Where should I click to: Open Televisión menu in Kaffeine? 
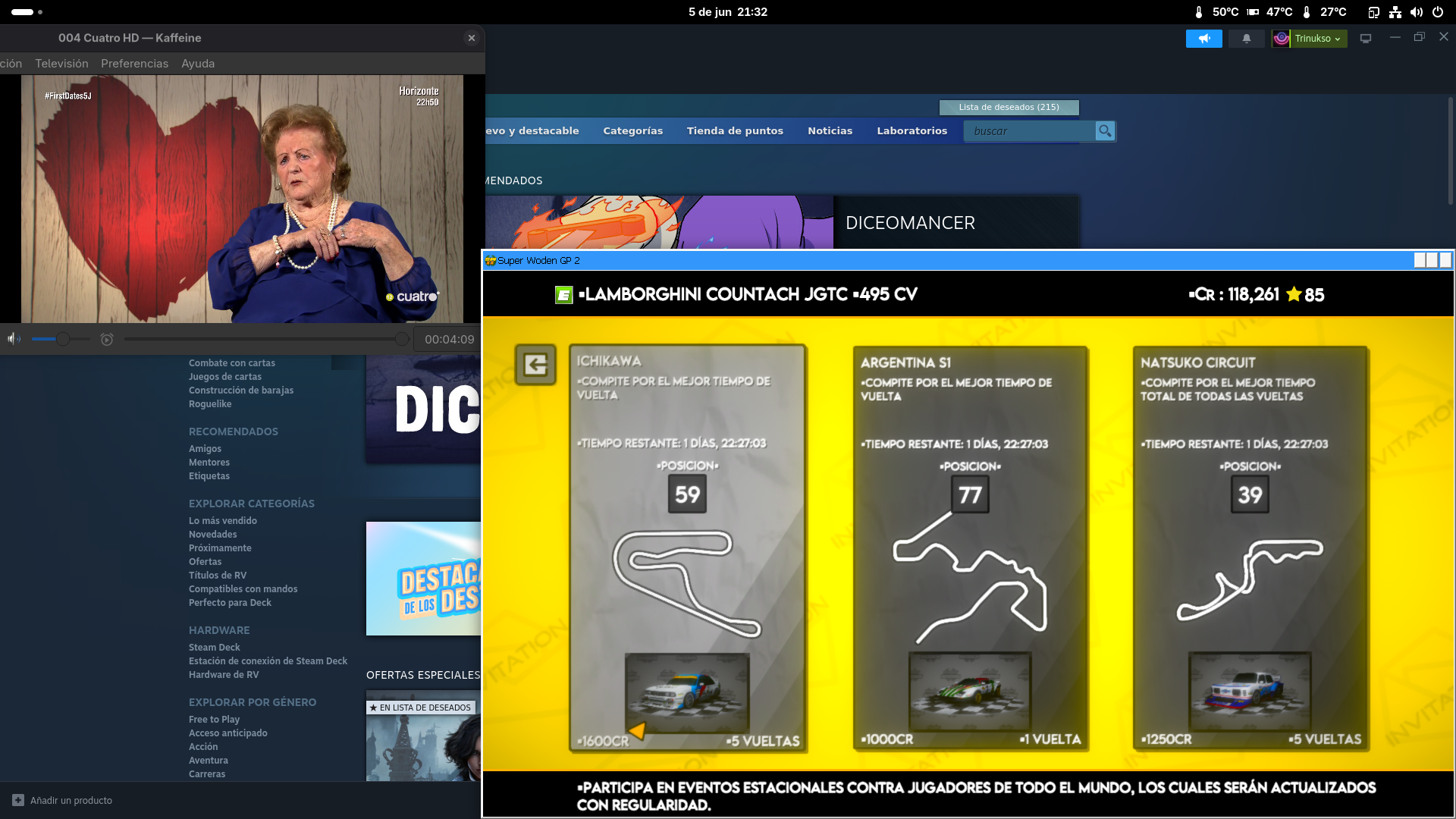(61, 64)
